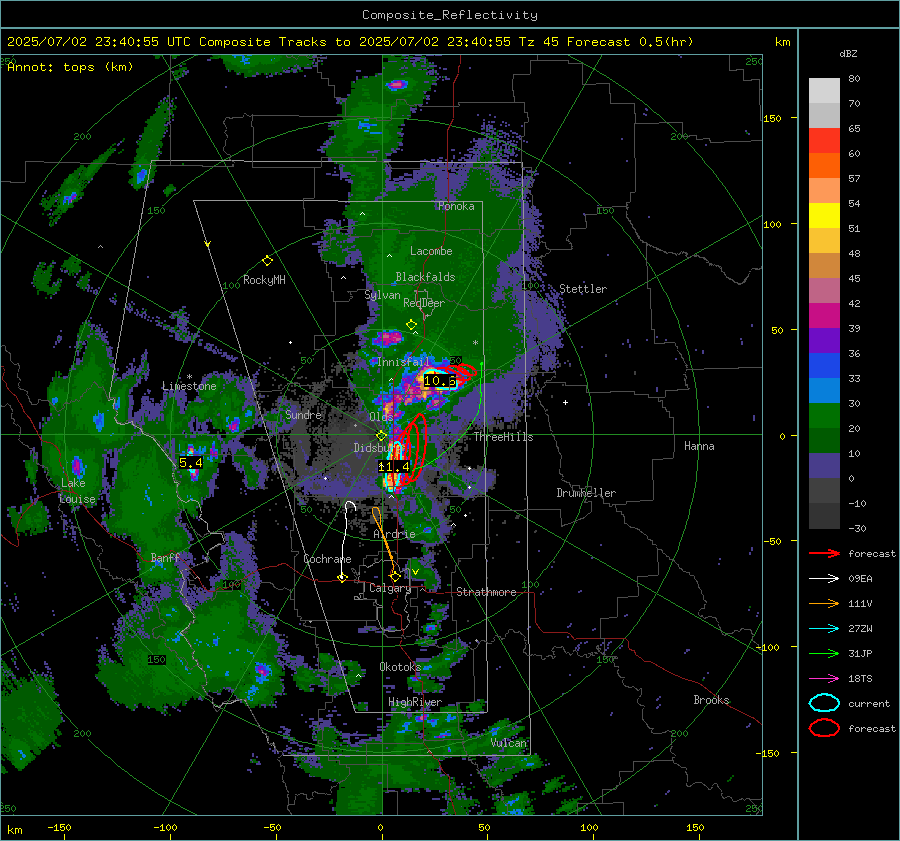Click the white 09EA track arrow
Image resolution: width=900 pixels, height=841 pixels.
pos(824,578)
